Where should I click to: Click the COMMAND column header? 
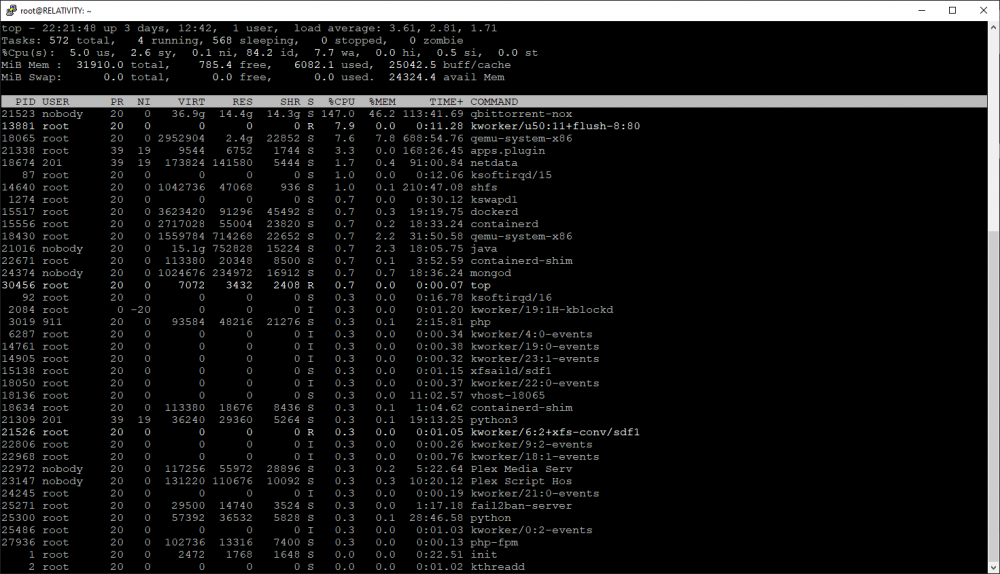(494, 101)
